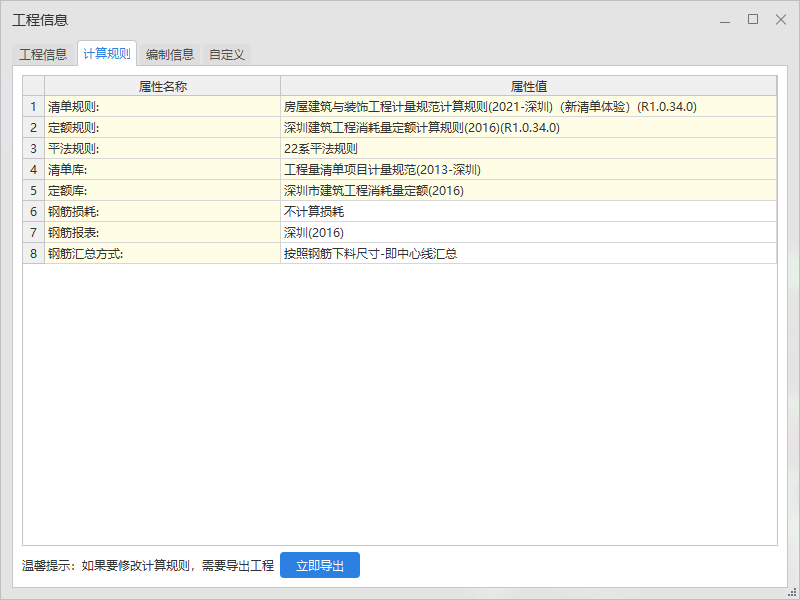The height and width of the screenshot is (600, 800).
Task: Open the 自定义 tab
Action: pyautogui.click(x=227, y=54)
